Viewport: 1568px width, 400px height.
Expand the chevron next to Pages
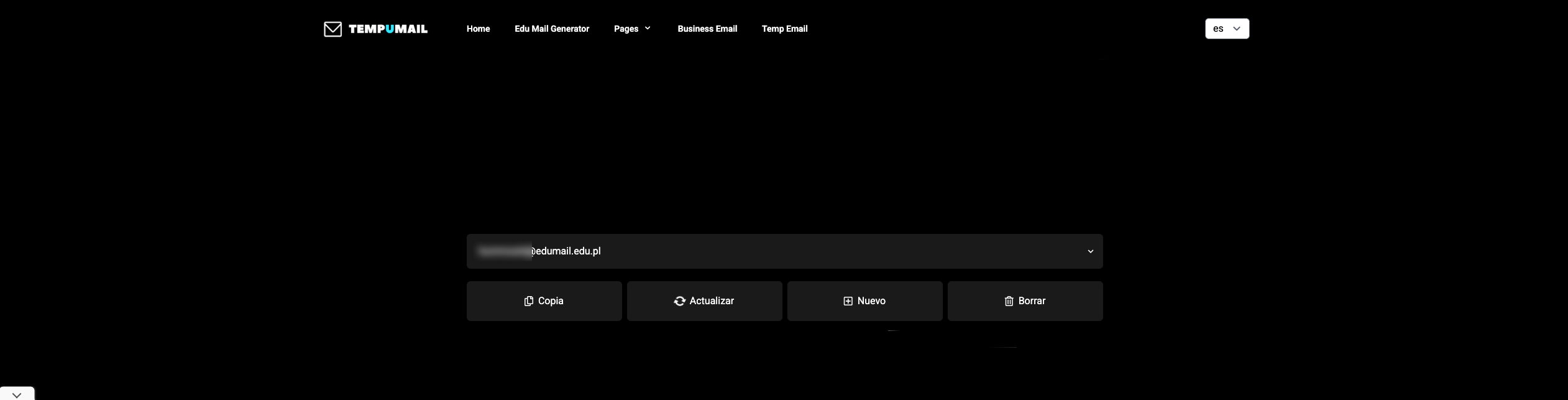tap(648, 28)
